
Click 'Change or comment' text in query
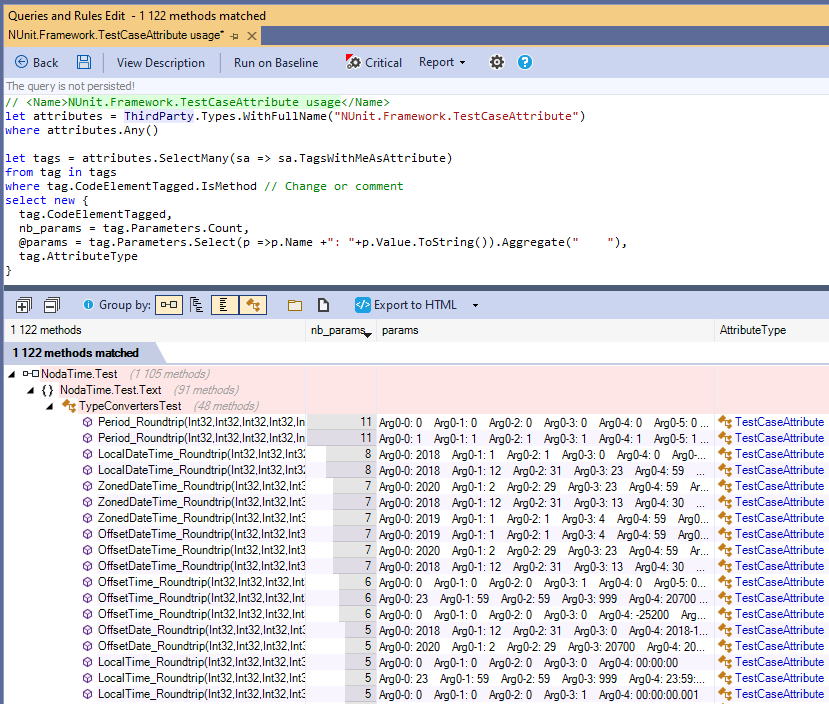pos(344,186)
